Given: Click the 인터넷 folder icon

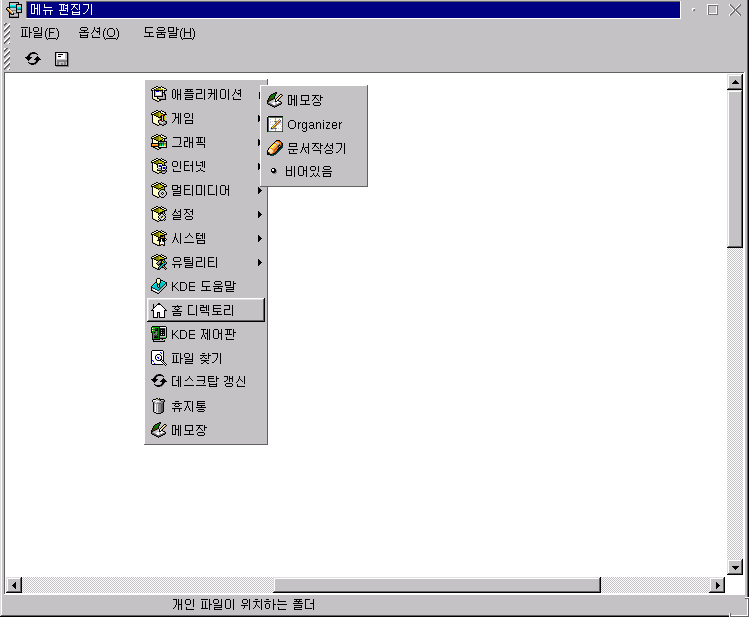Looking at the screenshot, I should pyautogui.click(x=159, y=166).
